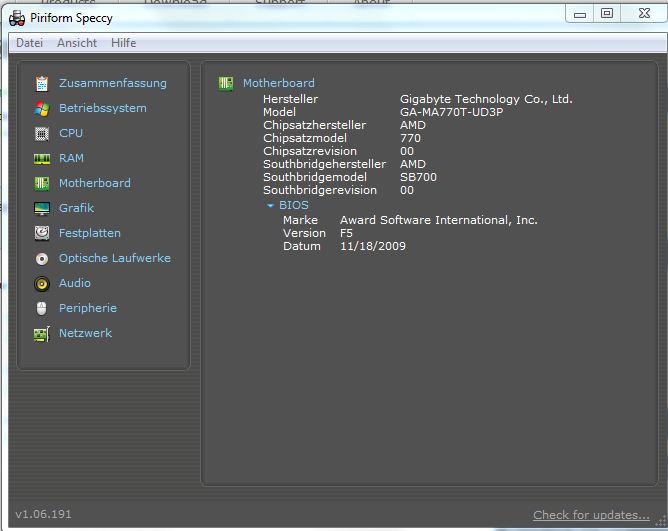Open the Peripherie section
Image resolution: width=668 pixels, height=531 pixels.
pyautogui.click(x=88, y=308)
